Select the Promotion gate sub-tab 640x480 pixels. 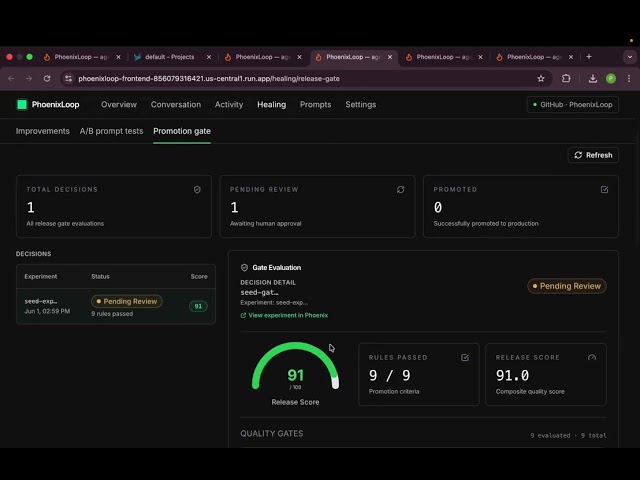pos(182,131)
